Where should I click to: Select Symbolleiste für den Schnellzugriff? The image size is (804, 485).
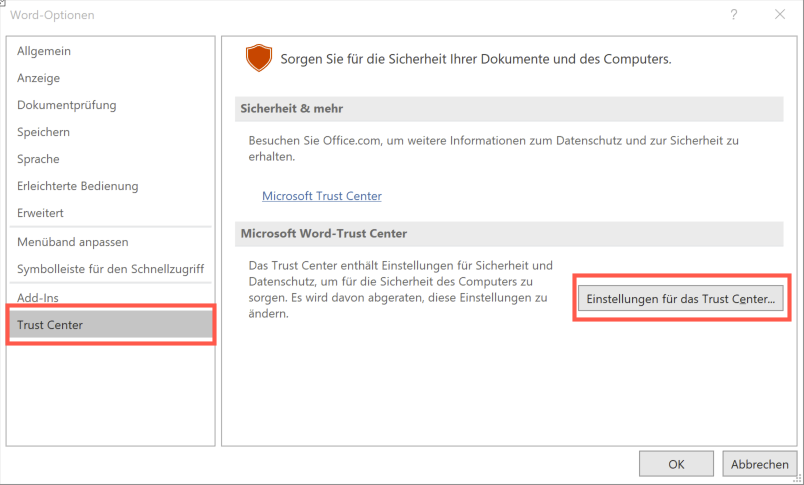tap(110, 269)
